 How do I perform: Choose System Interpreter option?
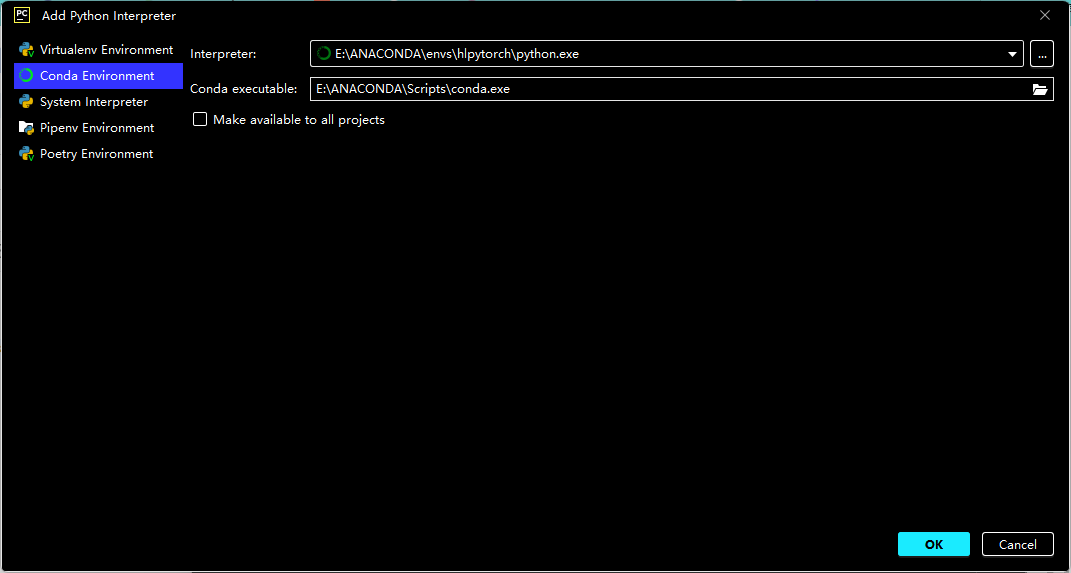pyautogui.click(x=98, y=102)
